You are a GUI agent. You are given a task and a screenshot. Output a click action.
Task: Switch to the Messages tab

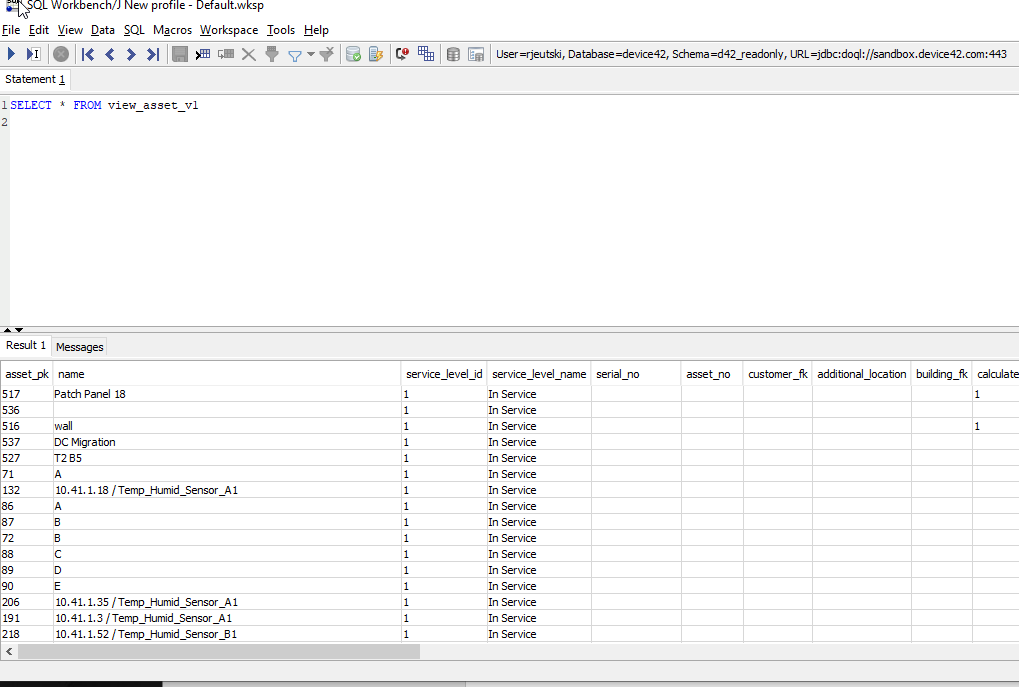(79, 347)
